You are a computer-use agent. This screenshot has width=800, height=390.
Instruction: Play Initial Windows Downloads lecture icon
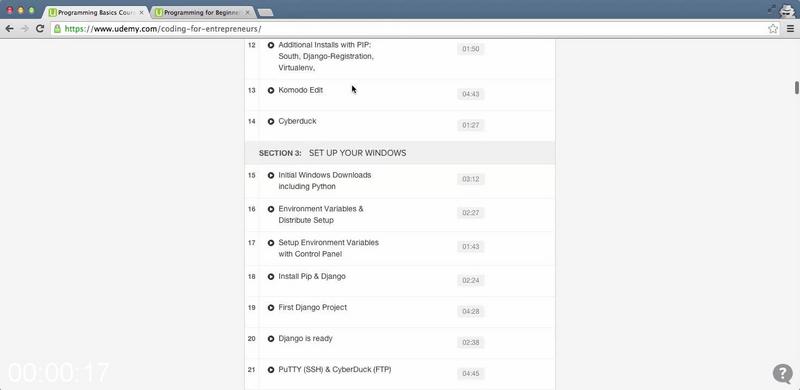coord(271,175)
